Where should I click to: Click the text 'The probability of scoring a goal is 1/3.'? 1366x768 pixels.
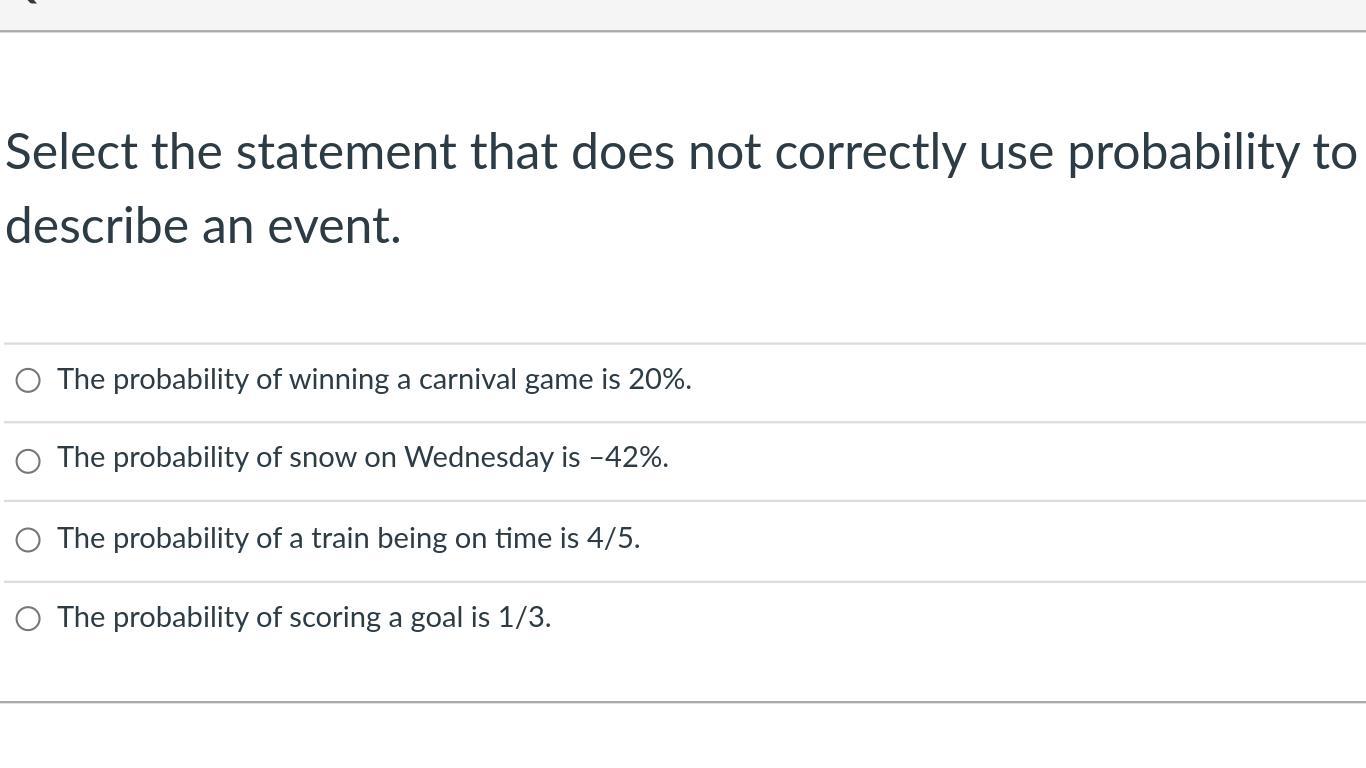pyautogui.click(x=304, y=618)
